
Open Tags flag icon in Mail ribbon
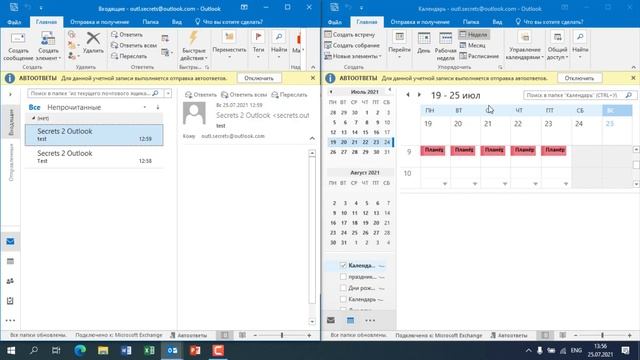coord(258,38)
